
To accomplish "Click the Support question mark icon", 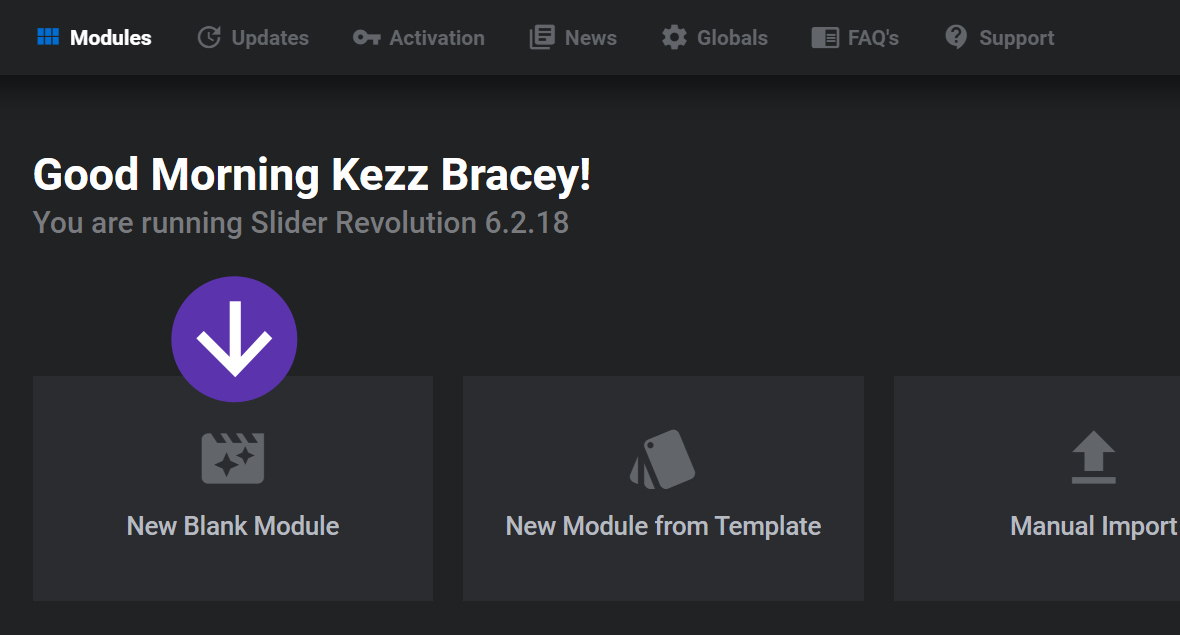I will 956,38.
